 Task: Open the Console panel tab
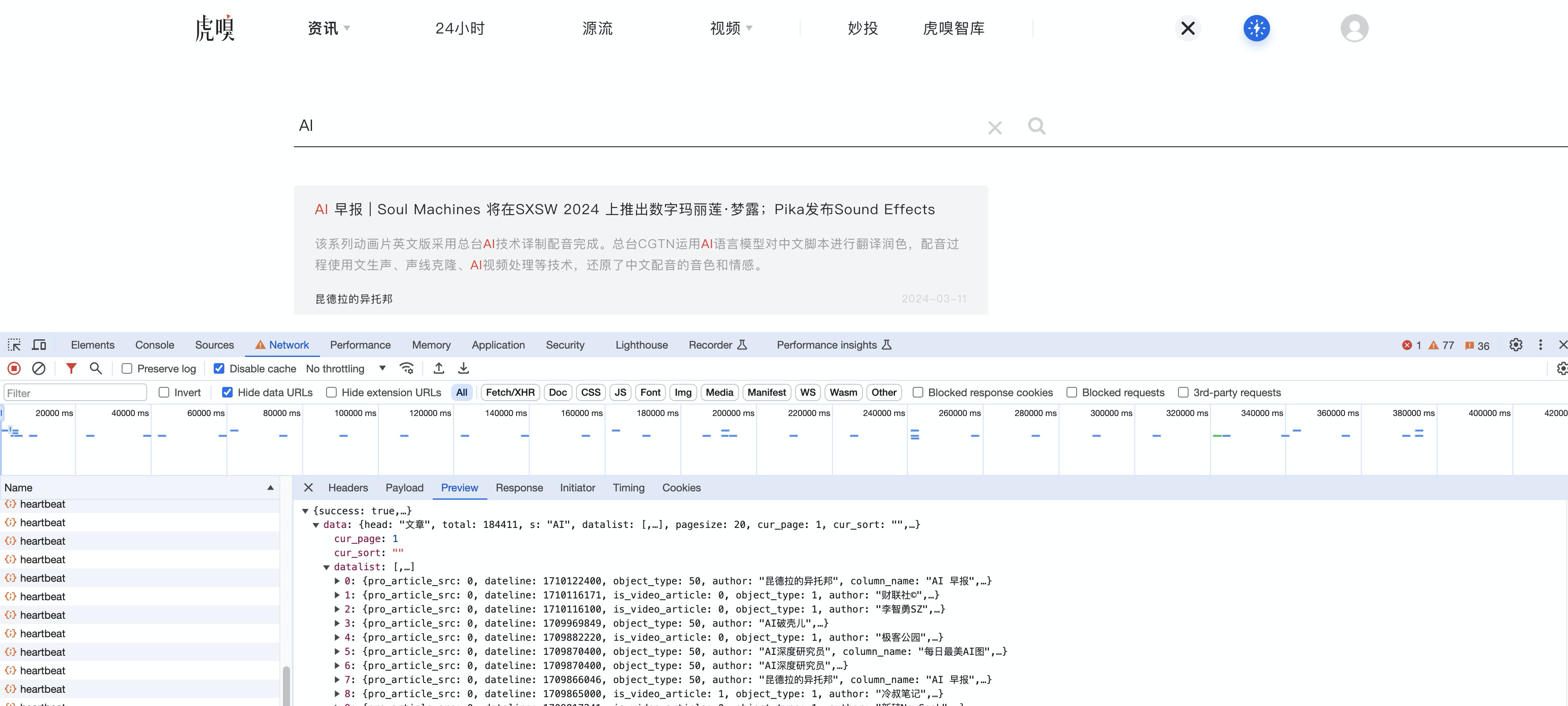[155, 345]
